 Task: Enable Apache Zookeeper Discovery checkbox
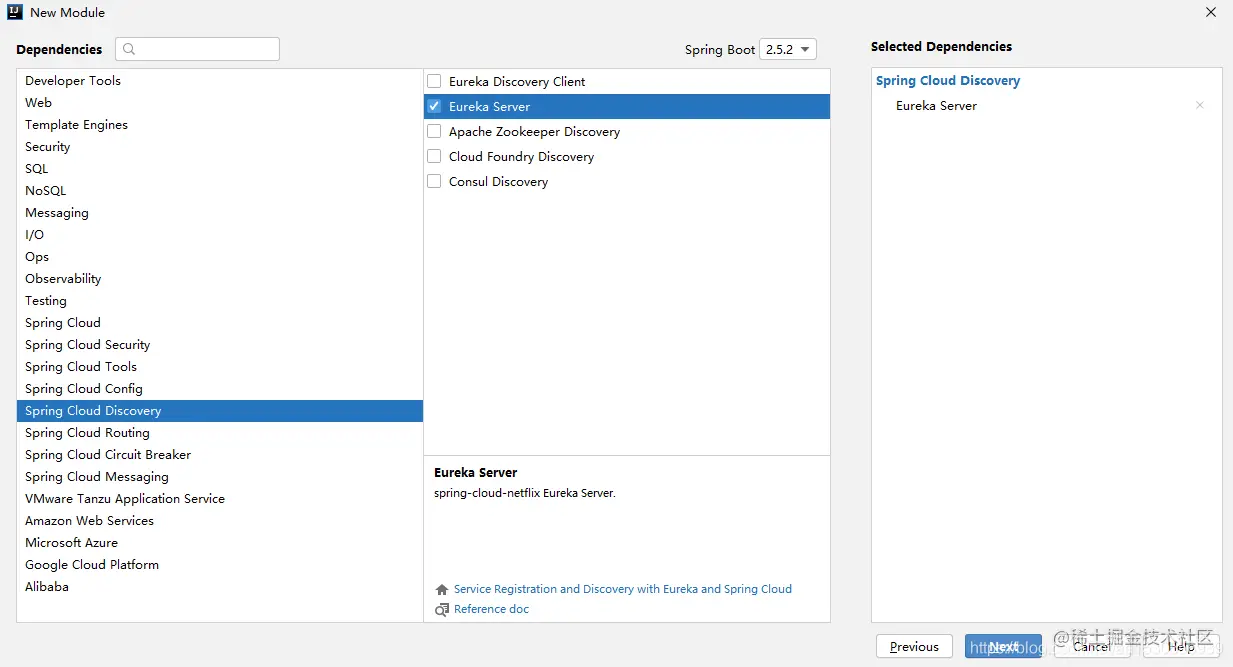click(434, 131)
